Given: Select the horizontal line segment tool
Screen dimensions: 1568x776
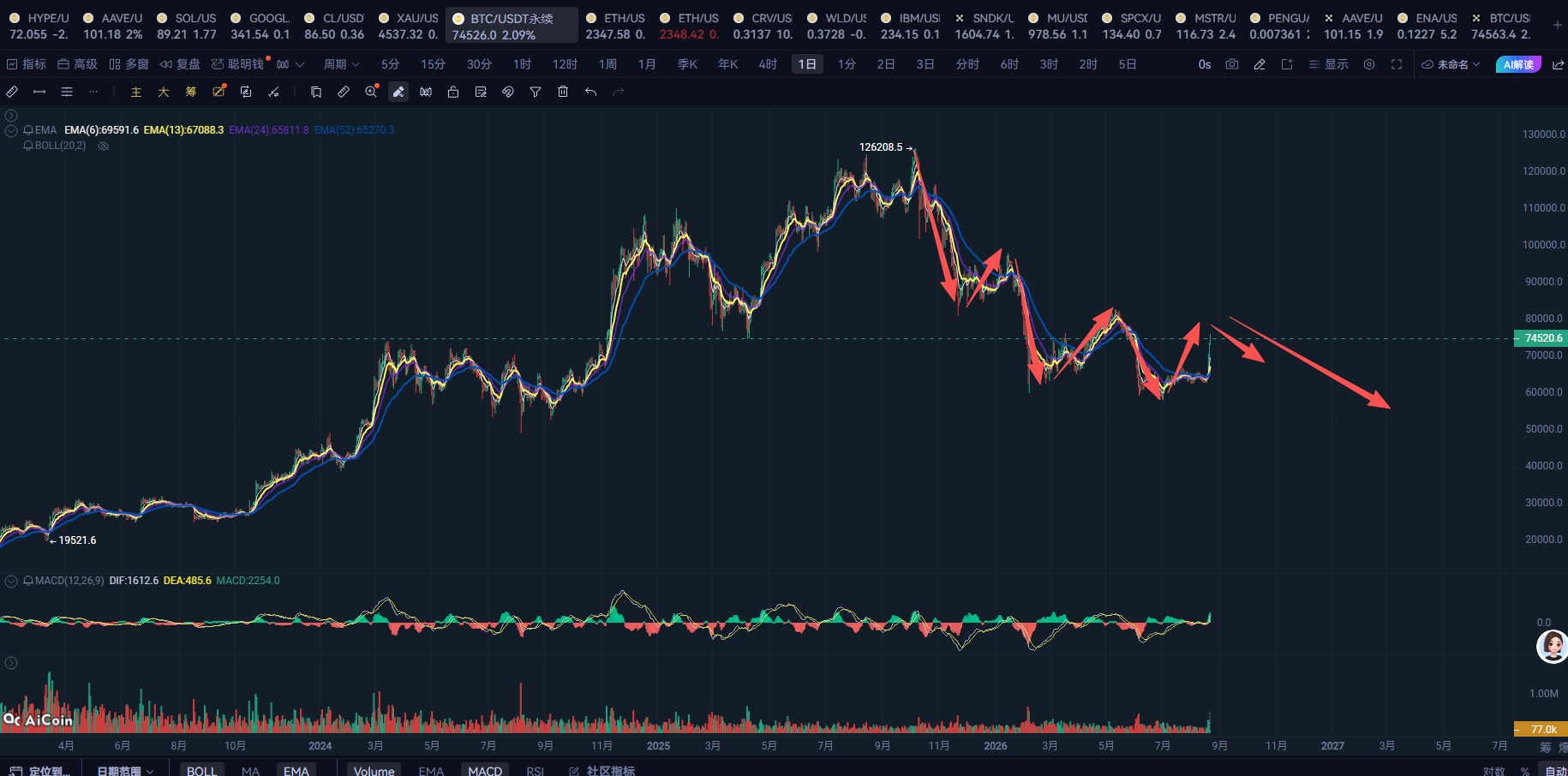Looking at the screenshot, I should point(39,92).
